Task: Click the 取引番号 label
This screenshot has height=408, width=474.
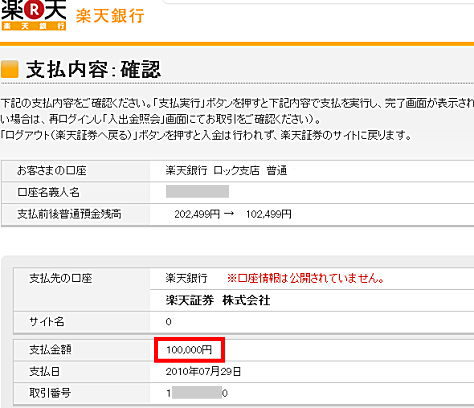Action: (50, 393)
